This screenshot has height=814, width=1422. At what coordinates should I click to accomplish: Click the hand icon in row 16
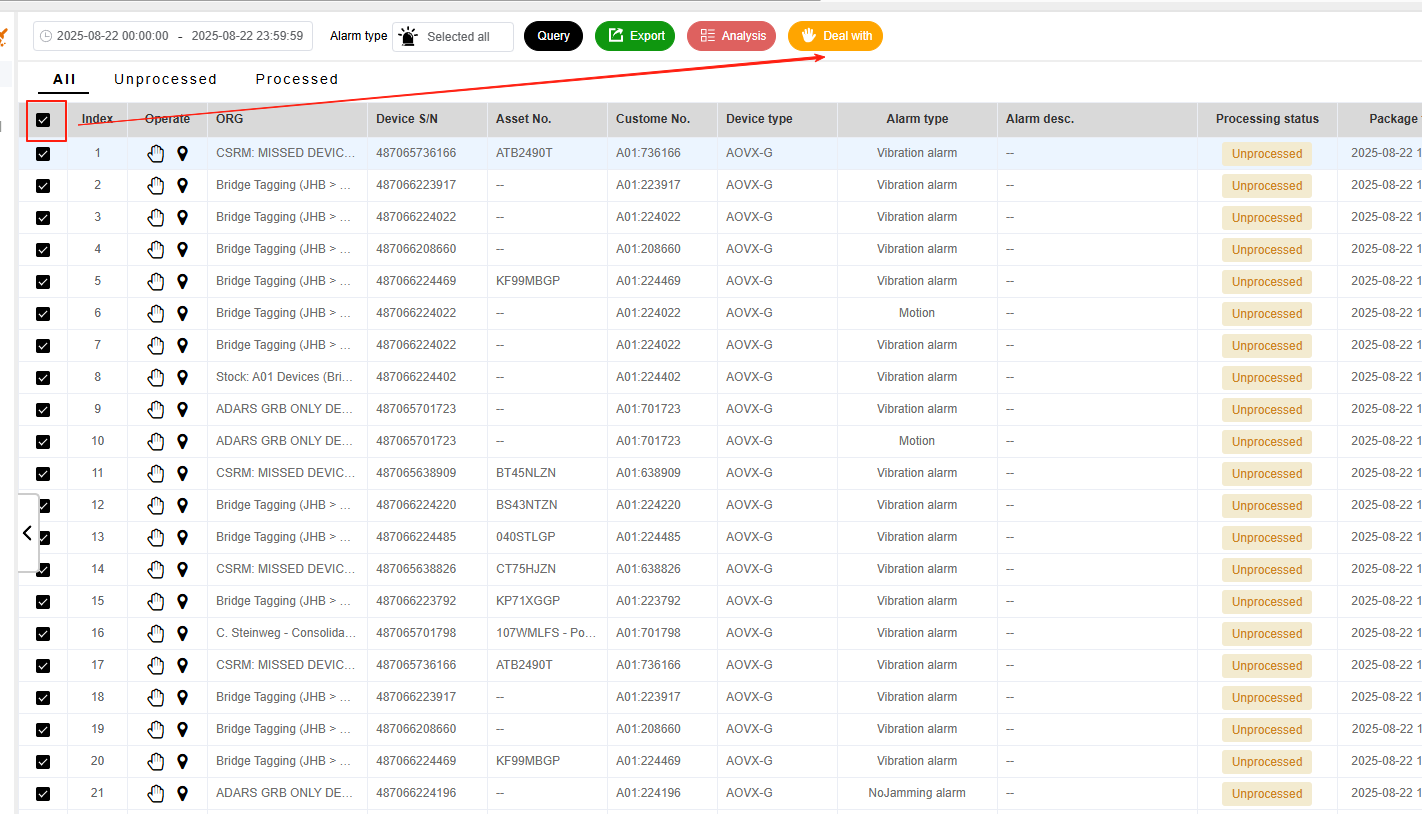coord(155,633)
